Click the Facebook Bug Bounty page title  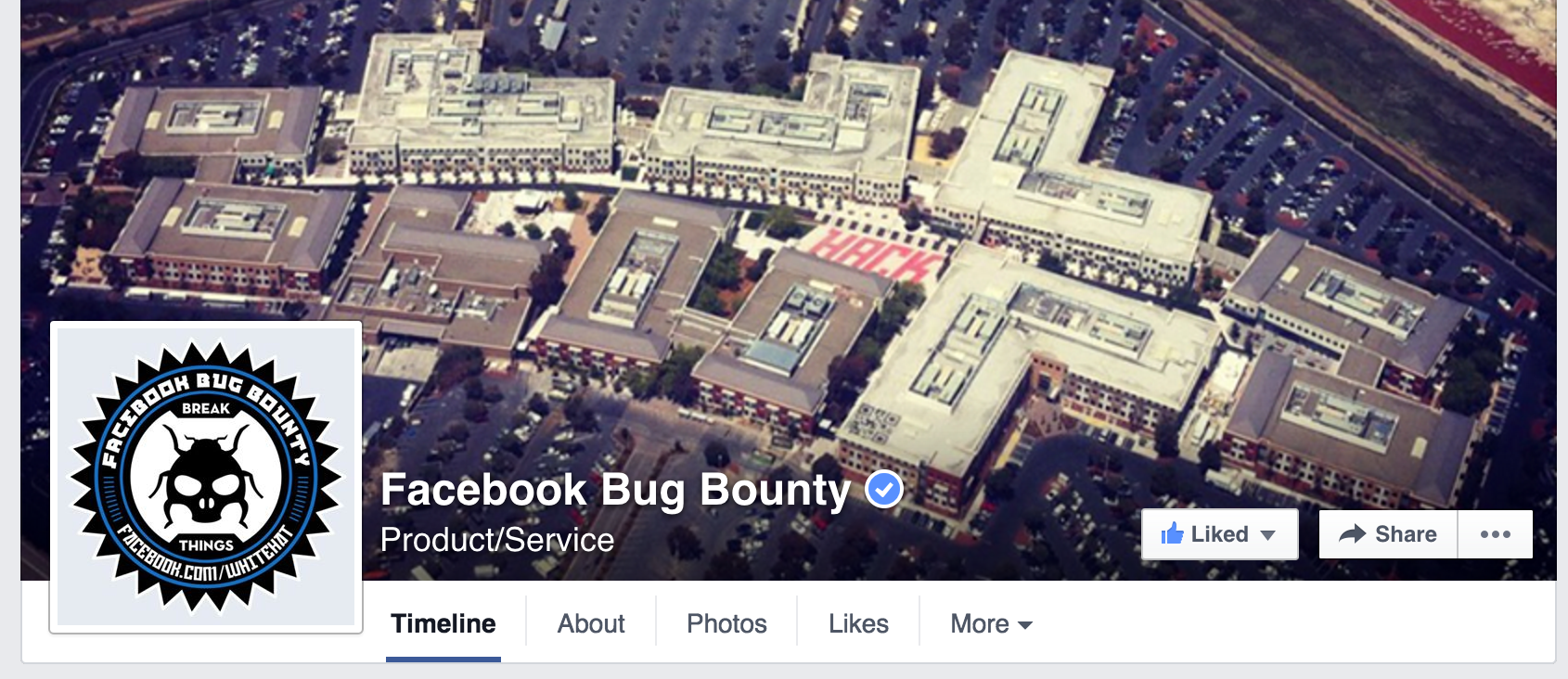(615, 490)
